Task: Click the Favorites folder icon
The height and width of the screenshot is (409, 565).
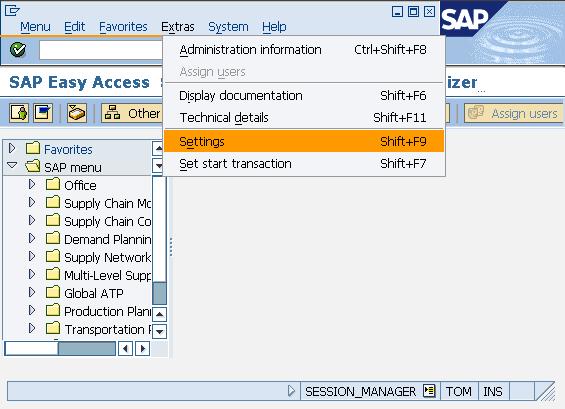Action: [33, 148]
